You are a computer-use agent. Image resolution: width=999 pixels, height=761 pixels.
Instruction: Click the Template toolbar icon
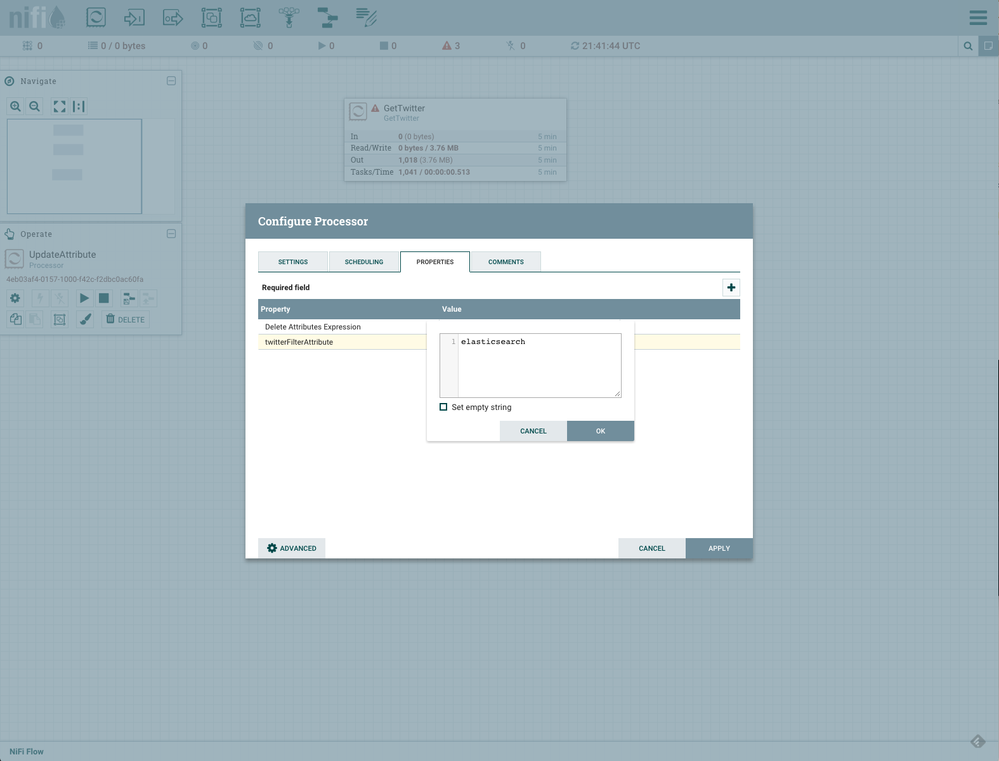tap(327, 17)
